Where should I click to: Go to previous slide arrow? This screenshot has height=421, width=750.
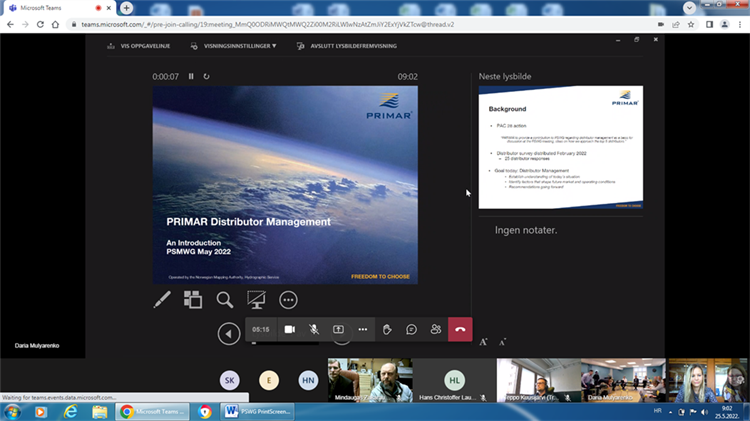pos(229,333)
